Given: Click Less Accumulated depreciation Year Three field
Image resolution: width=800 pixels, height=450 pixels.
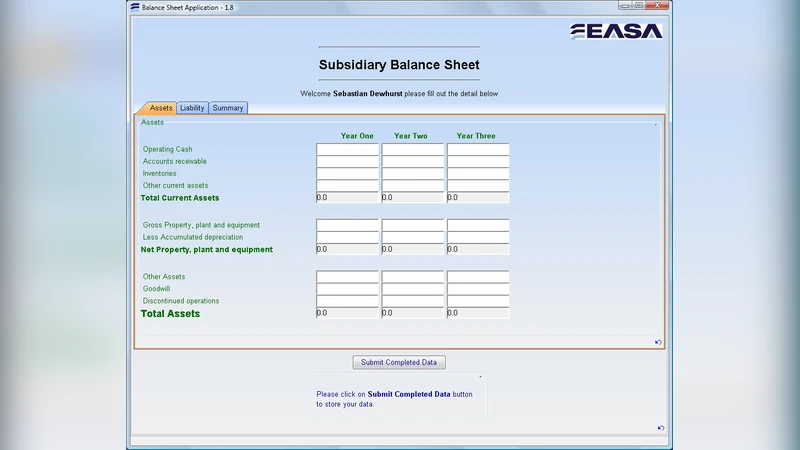Looking at the screenshot, I should (477, 238).
